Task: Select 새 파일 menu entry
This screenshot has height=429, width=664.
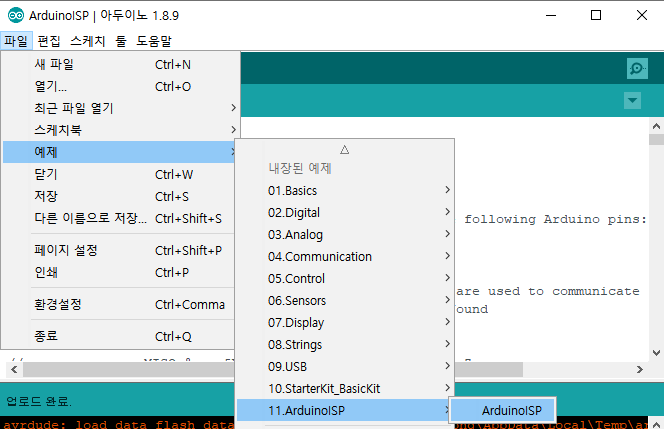Action: (119, 64)
